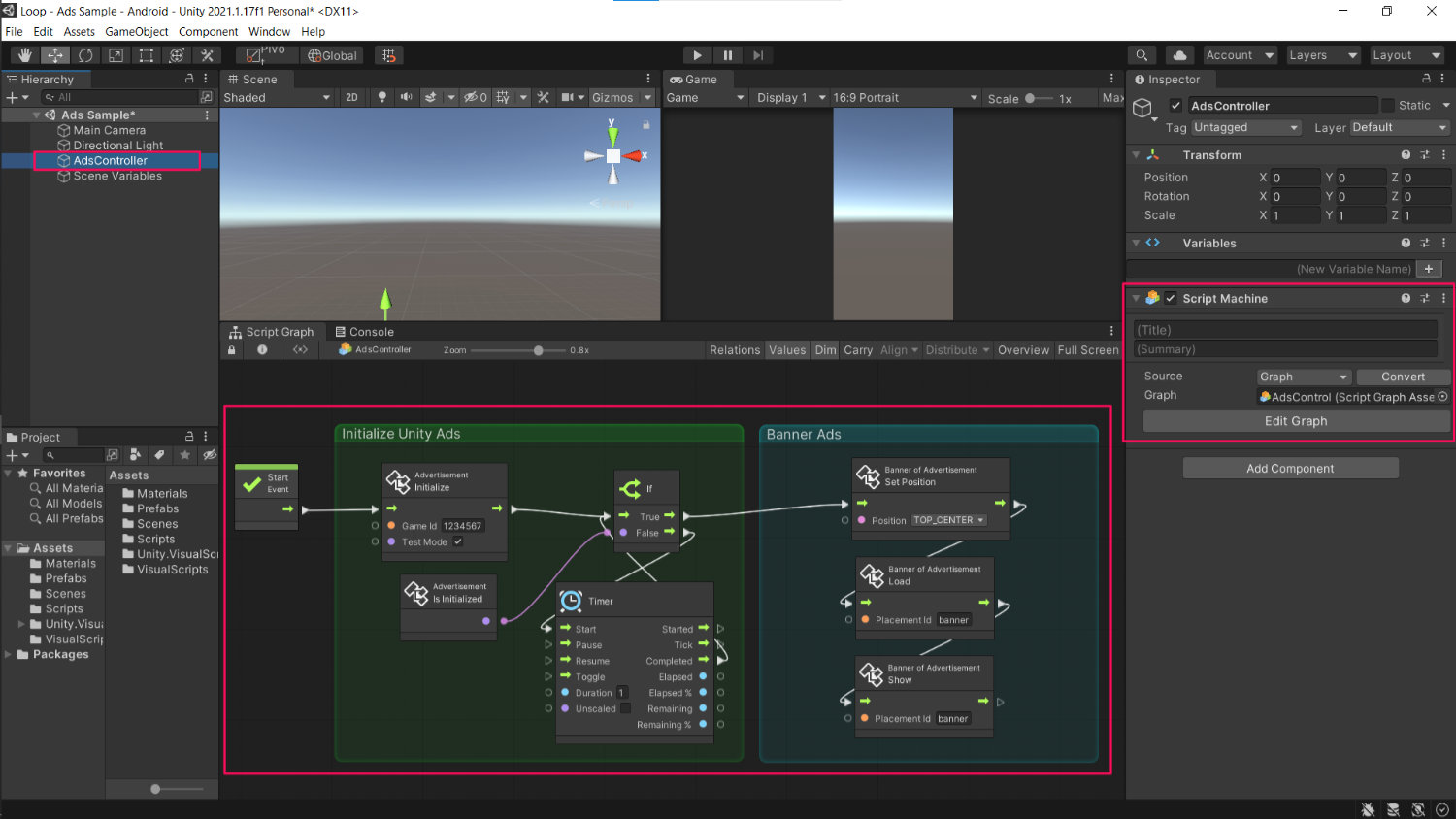Open Script Machine component help icon
This screenshot has width=1456, height=819.
[1406, 298]
